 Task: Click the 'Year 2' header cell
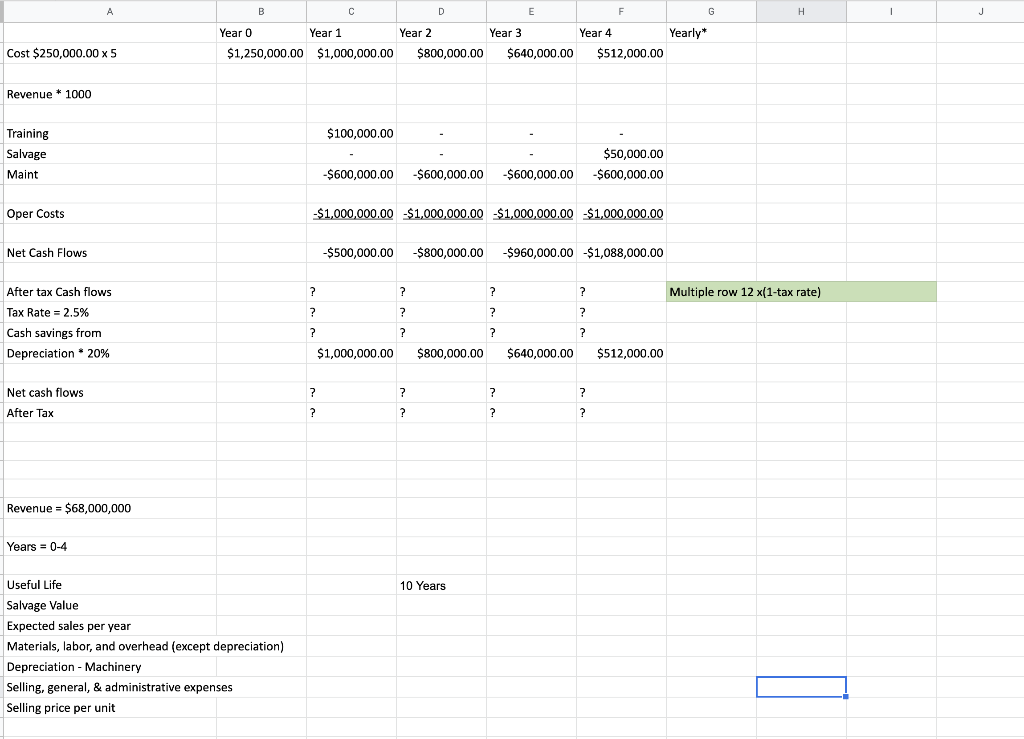point(441,33)
